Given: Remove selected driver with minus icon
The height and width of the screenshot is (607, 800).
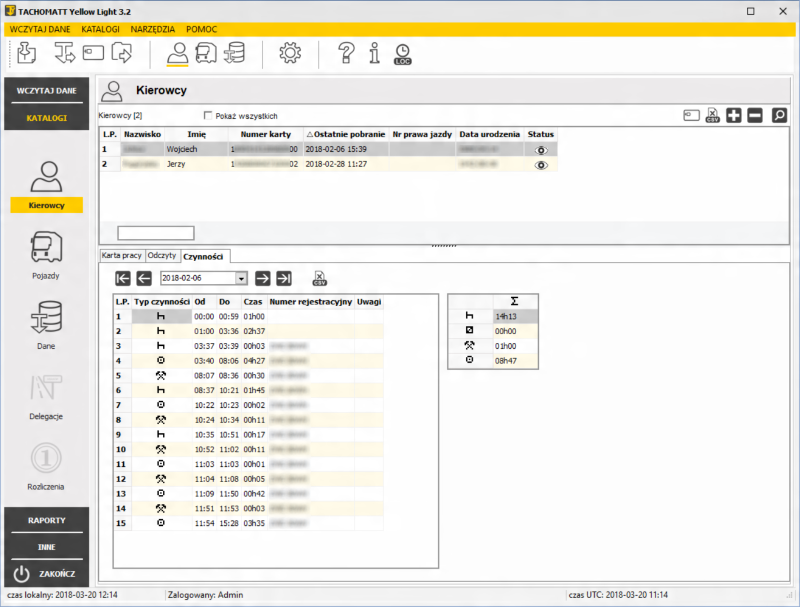Looking at the screenshot, I should 755,116.
